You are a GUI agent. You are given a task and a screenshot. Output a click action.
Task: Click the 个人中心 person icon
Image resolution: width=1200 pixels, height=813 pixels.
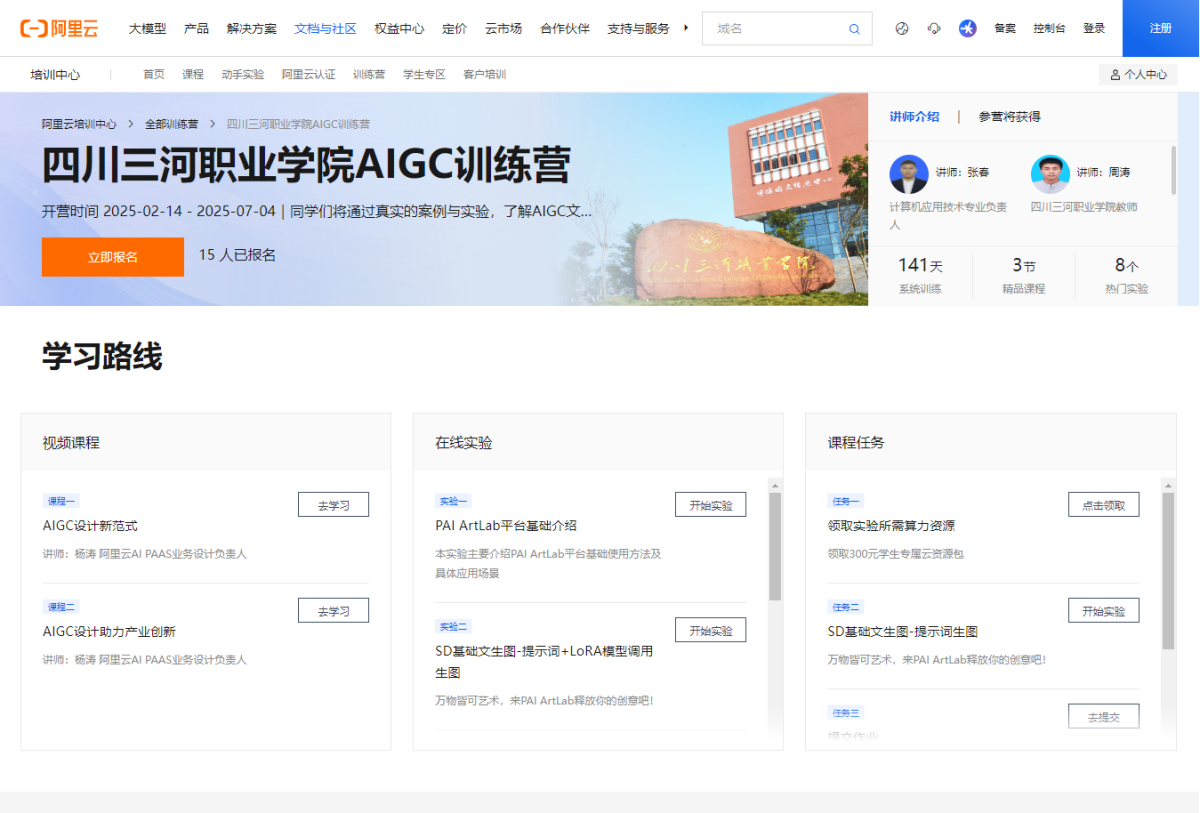point(1113,73)
